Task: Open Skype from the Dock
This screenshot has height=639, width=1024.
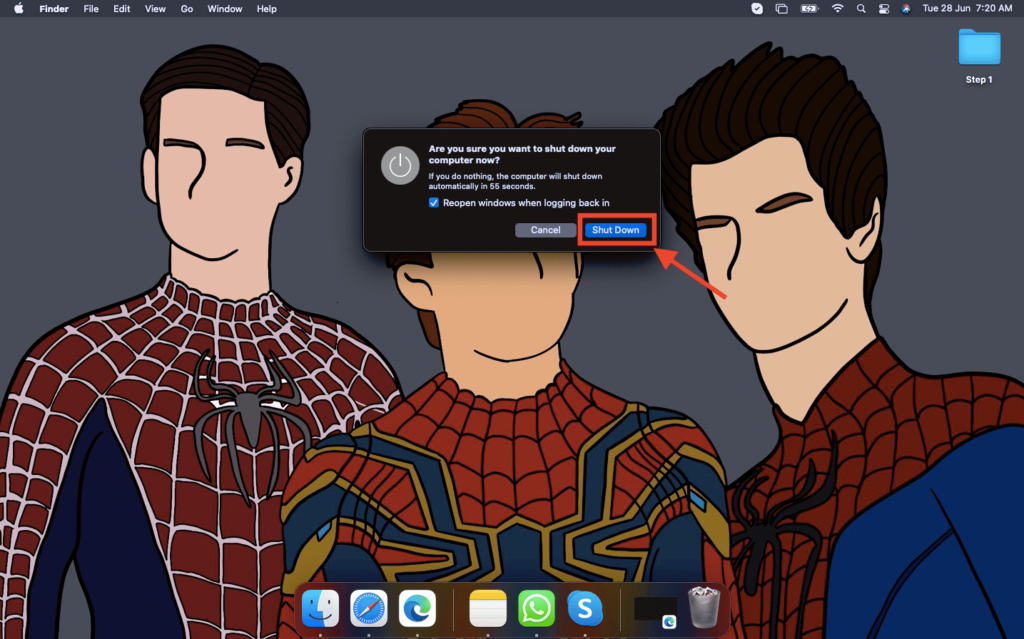Action: tap(585, 607)
